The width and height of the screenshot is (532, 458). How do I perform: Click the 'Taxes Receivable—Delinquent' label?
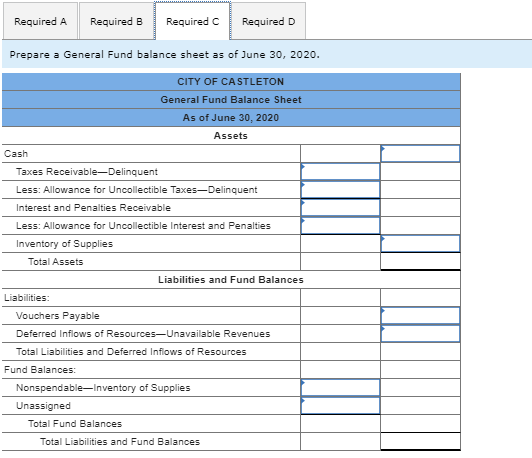[x=87, y=172]
